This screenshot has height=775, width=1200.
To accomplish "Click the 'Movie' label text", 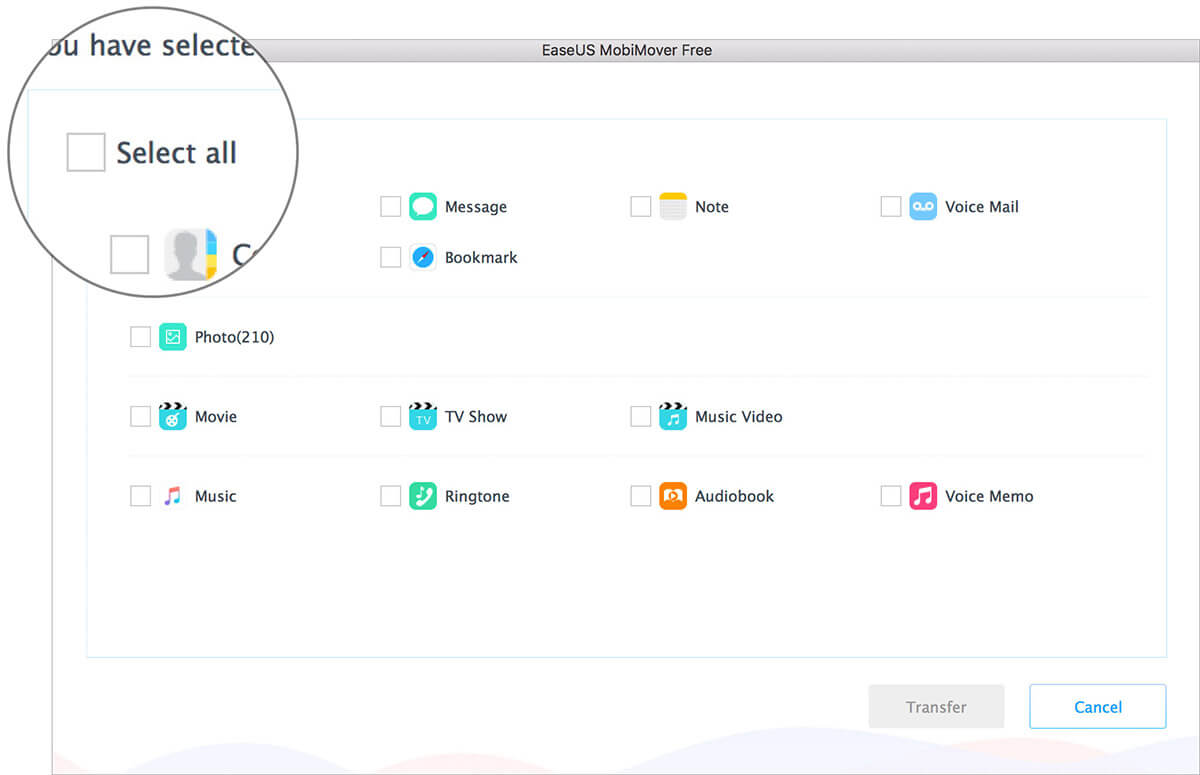I will (216, 416).
